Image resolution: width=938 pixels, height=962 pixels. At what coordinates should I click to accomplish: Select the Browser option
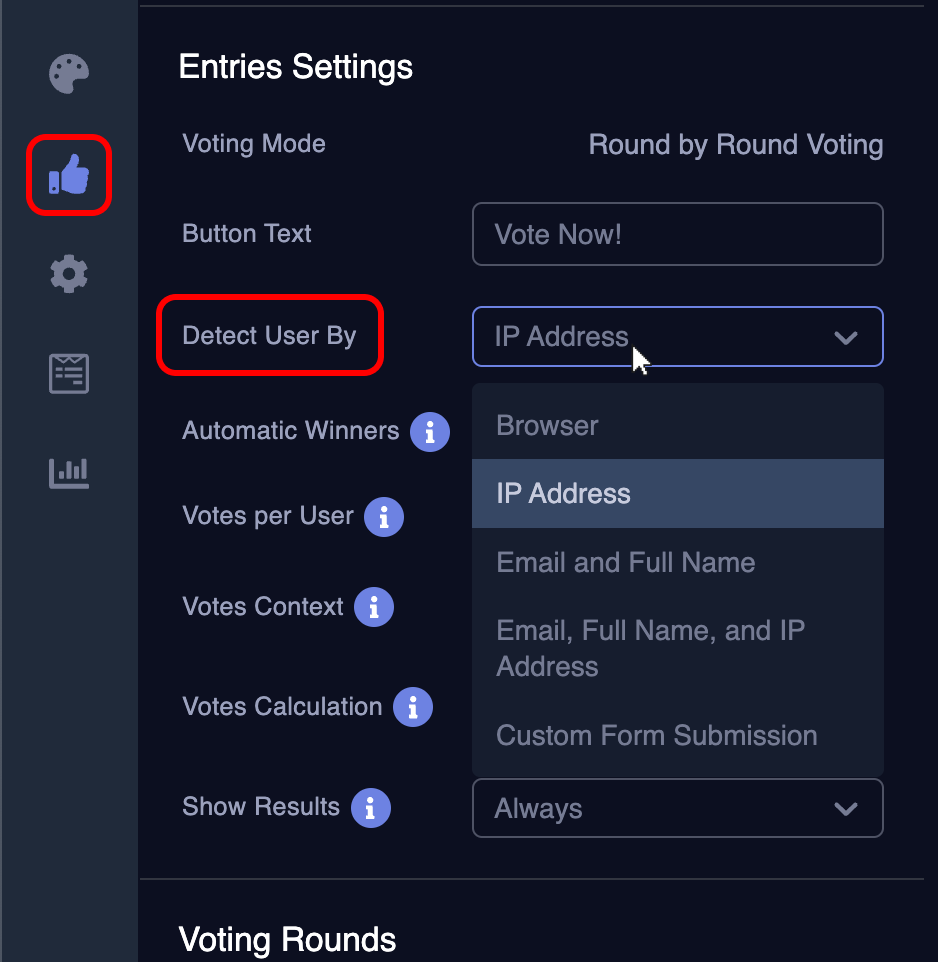[x=547, y=425]
